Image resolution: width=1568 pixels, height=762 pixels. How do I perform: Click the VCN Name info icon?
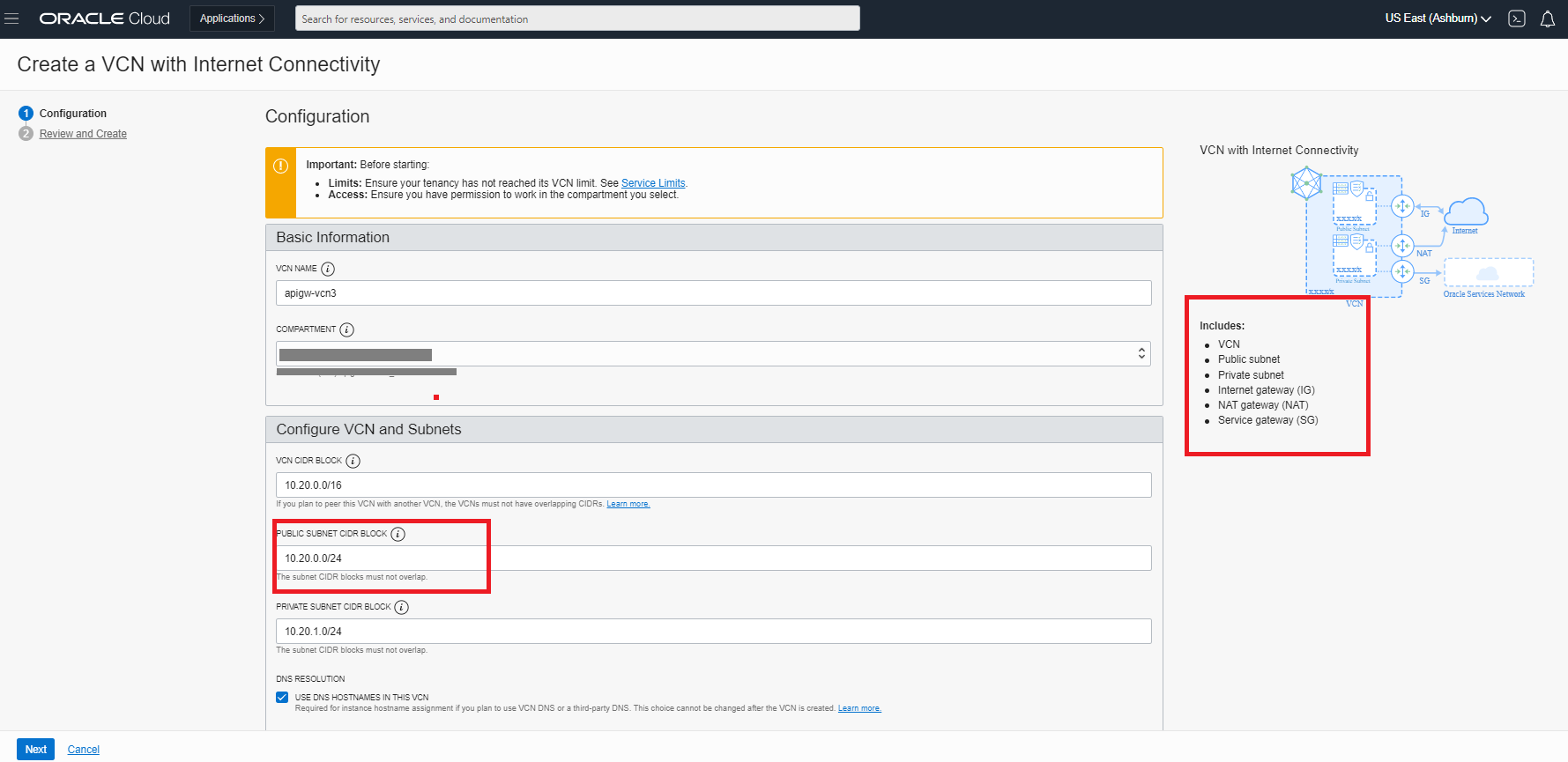tap(328, 269)
